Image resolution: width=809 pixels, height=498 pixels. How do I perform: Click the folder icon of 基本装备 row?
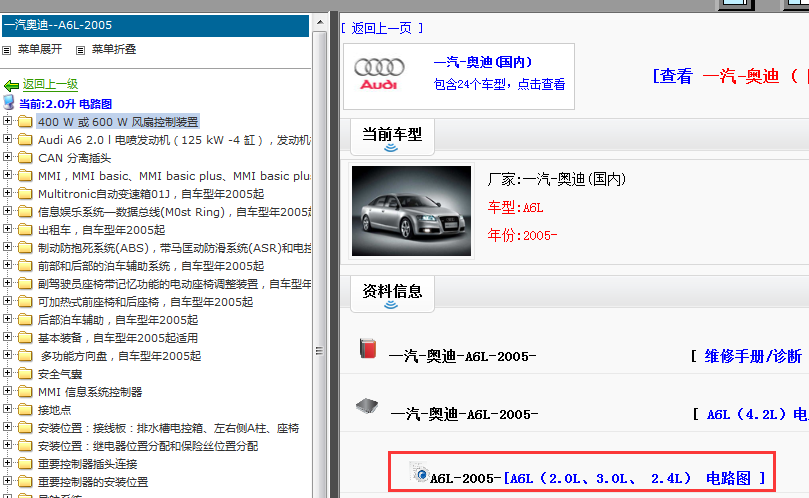point(25,338)
